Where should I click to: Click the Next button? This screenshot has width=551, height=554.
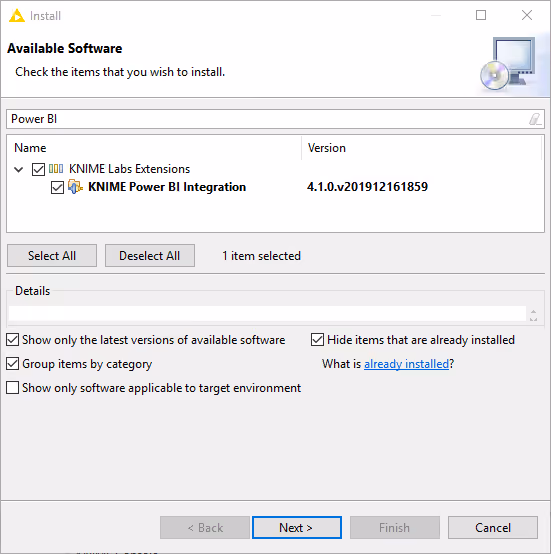tap(297, 528)
